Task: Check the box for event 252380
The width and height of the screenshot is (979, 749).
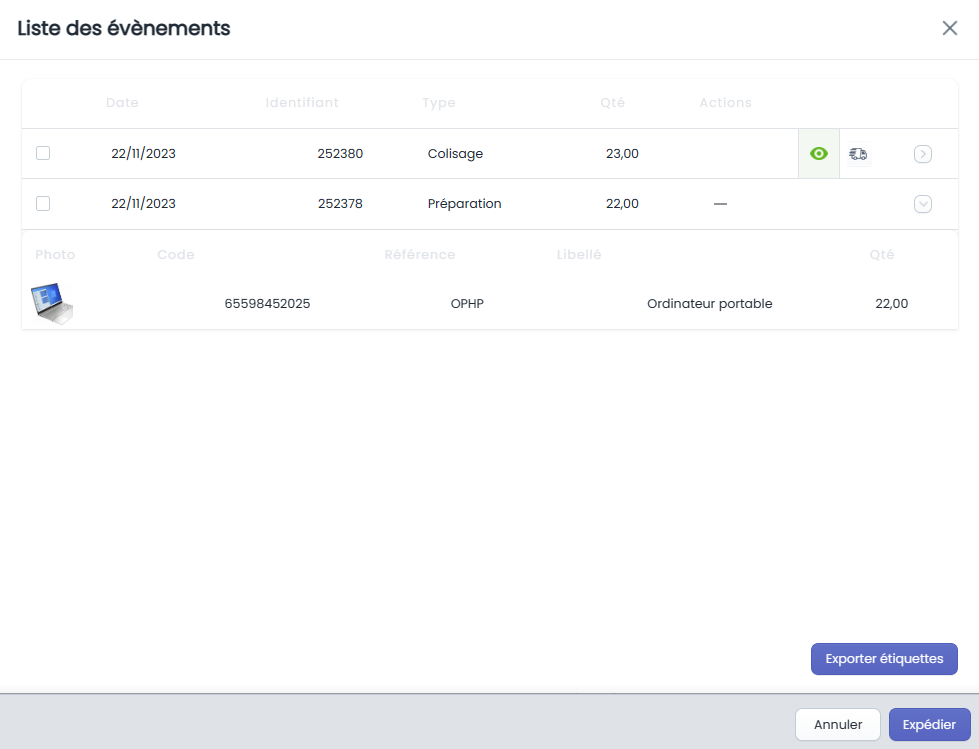Action: [43, 153]
